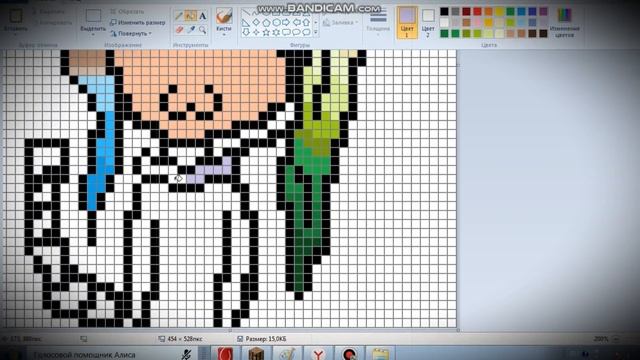
Task: Expand the Кисти dropdown arrow
Action: click(x=224, y=35)
